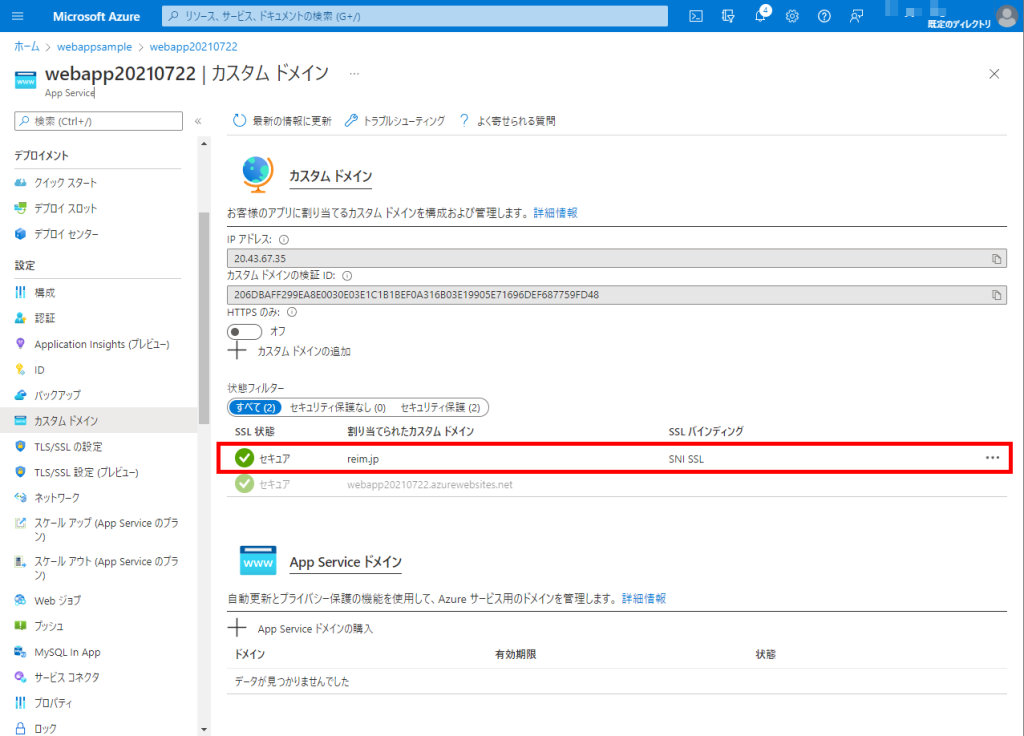This screenshot has height=736, width=1024.
Task: Click App Service ドメインの購入
Action: [x=300, y=628]
